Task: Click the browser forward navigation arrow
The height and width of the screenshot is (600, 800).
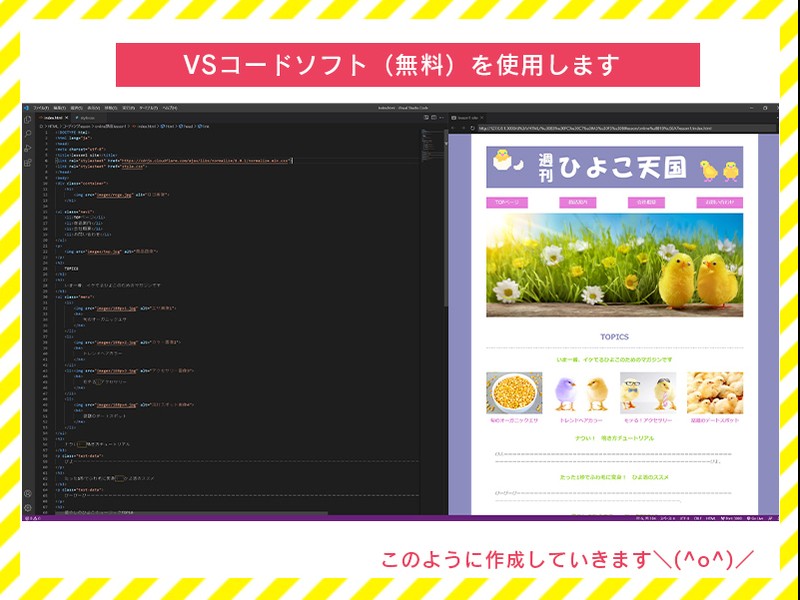Action: [x=463, y=127]
